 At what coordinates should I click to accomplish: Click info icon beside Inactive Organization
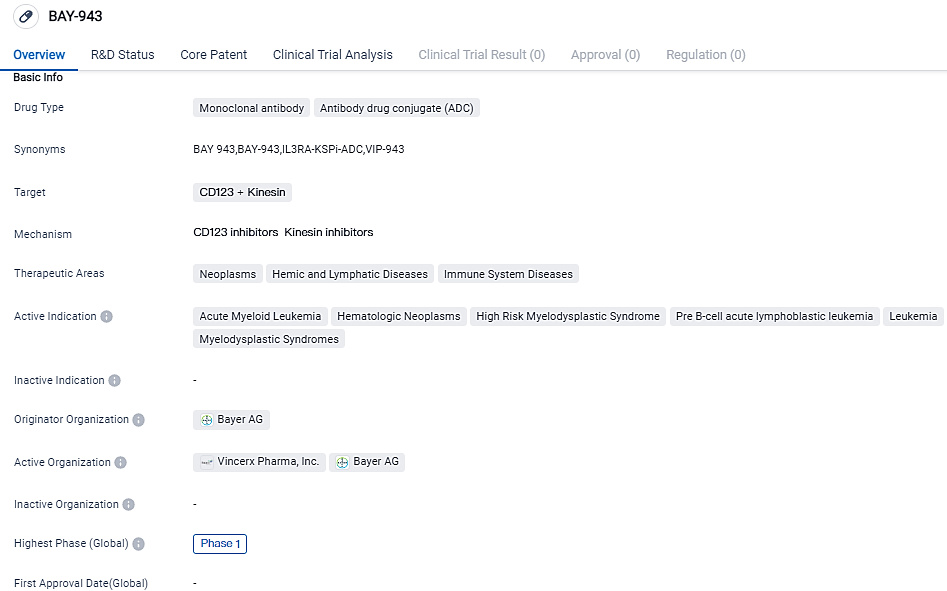coord(129,505)
